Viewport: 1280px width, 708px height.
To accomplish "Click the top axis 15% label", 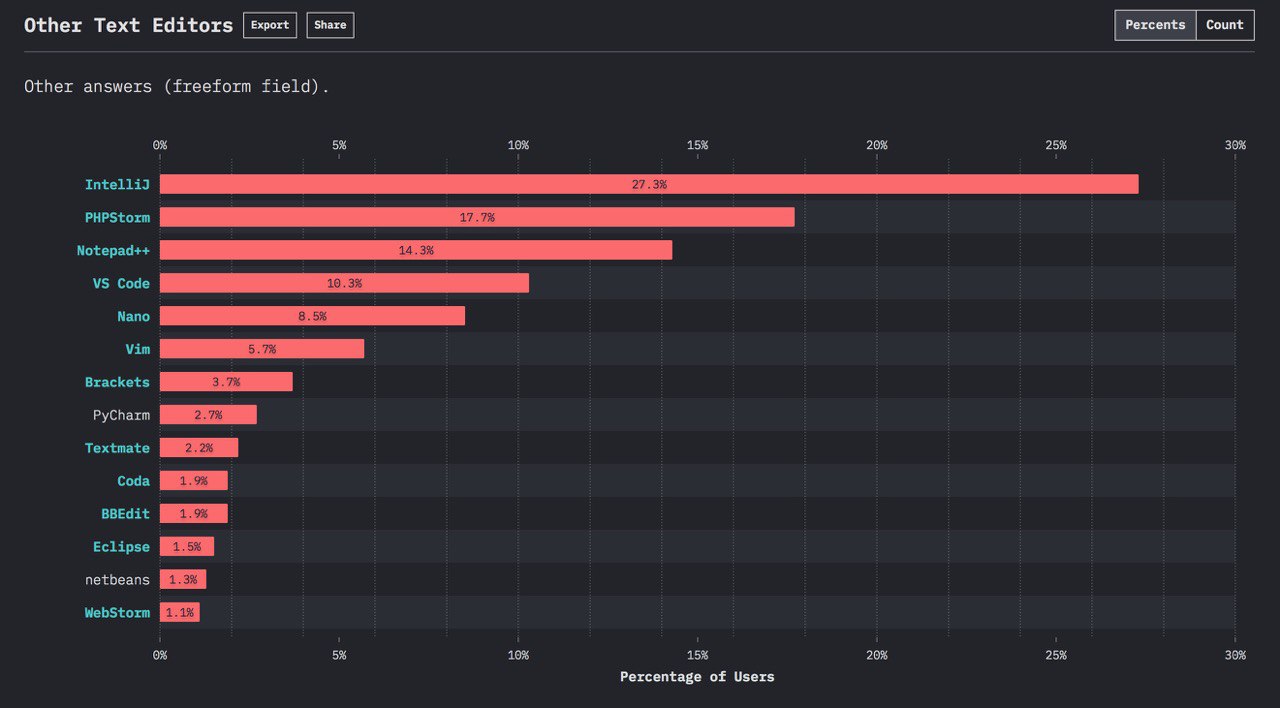I will [x=697, y=146].
